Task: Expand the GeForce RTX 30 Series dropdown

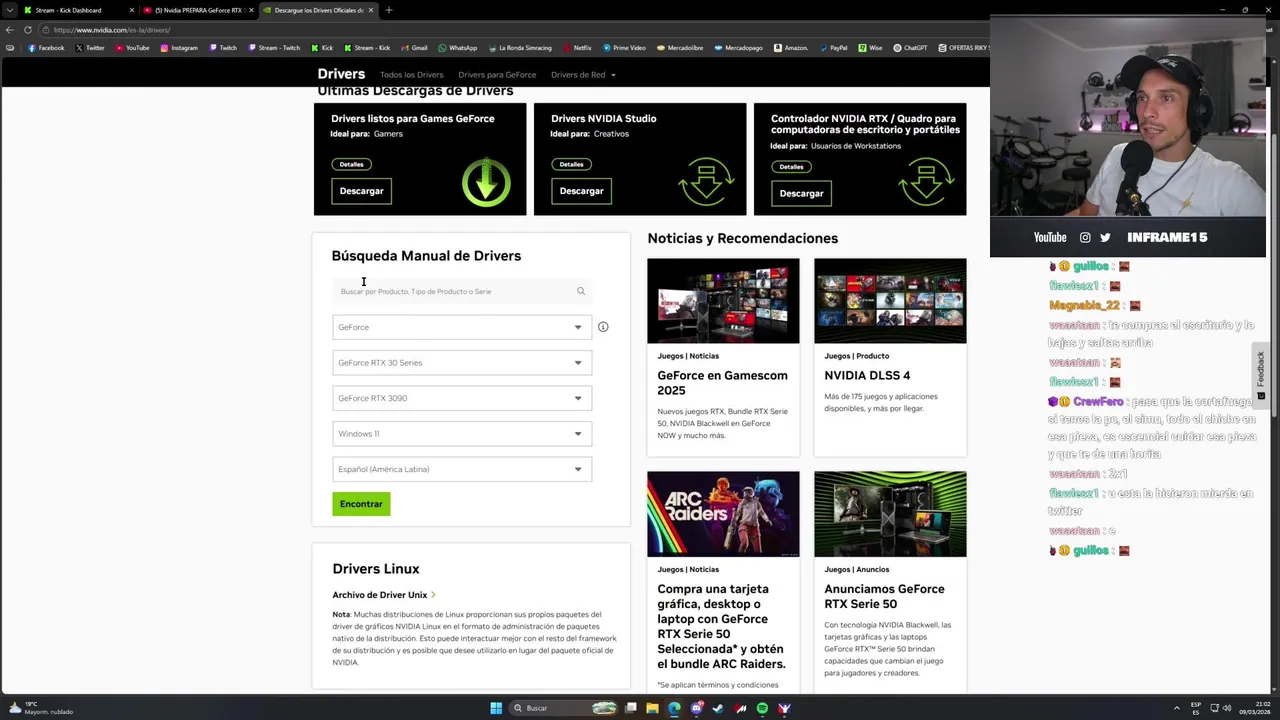Action: pos(462,363)
